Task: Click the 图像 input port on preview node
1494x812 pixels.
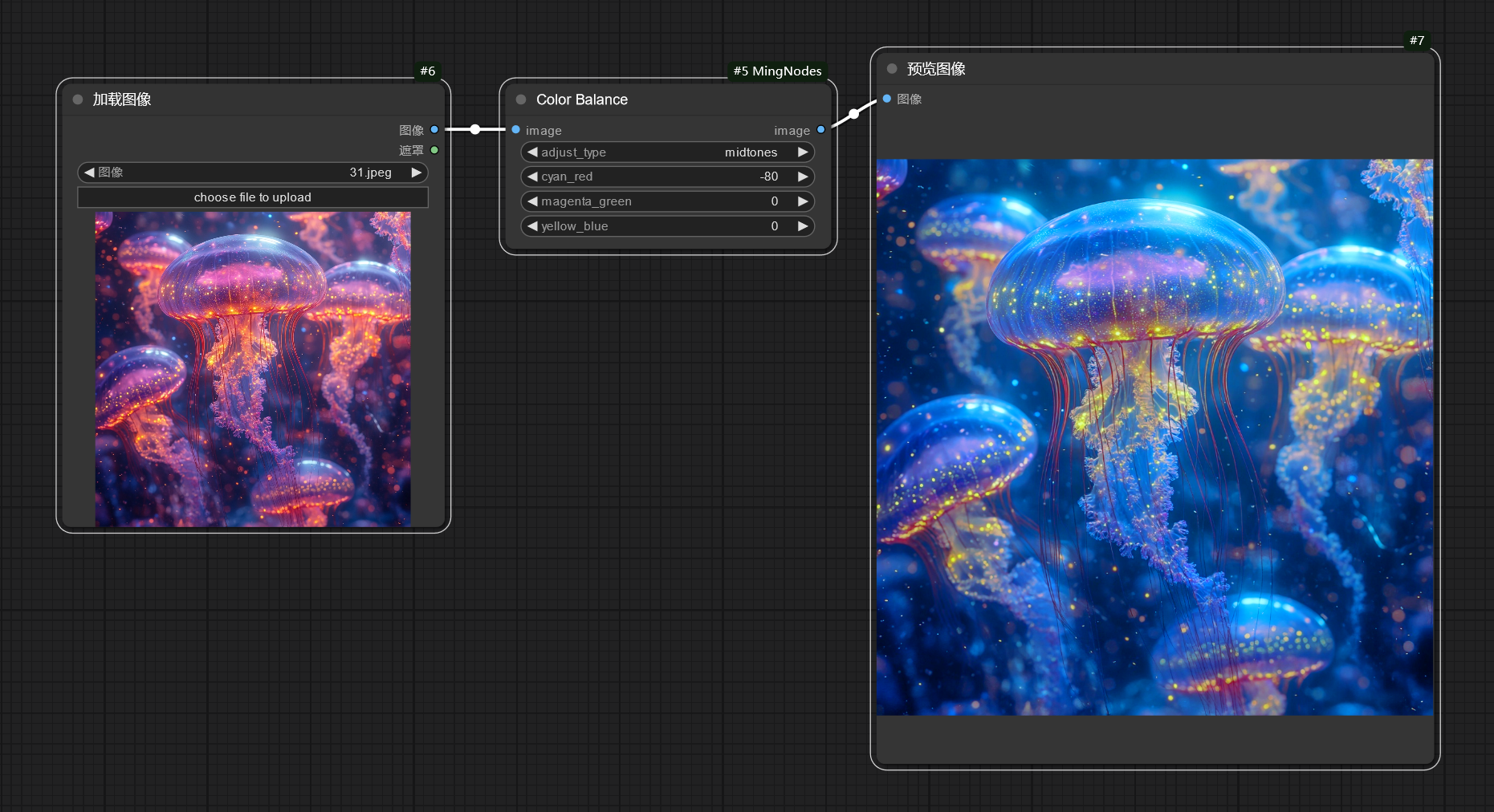Action: 887,99
